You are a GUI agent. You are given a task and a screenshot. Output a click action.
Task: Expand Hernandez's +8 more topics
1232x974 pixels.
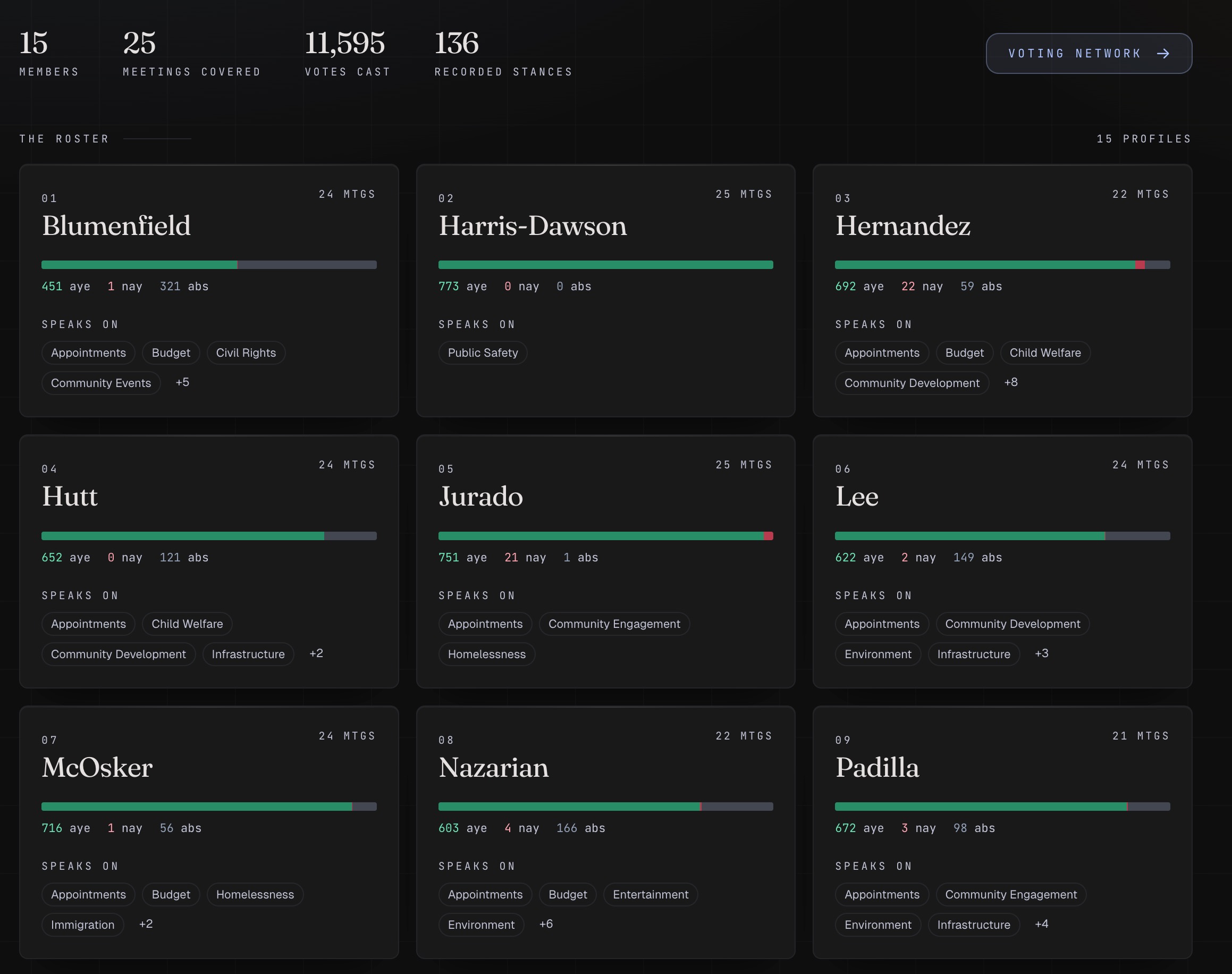(1010, 383)
